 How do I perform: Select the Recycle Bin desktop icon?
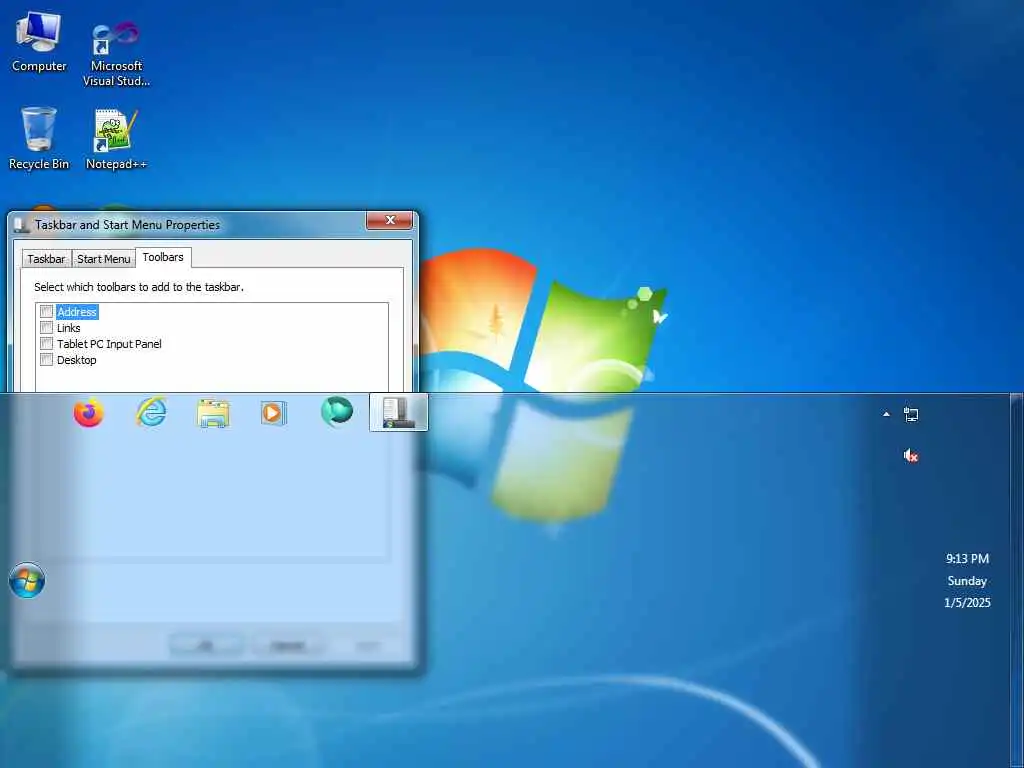(x=39, y=138)
